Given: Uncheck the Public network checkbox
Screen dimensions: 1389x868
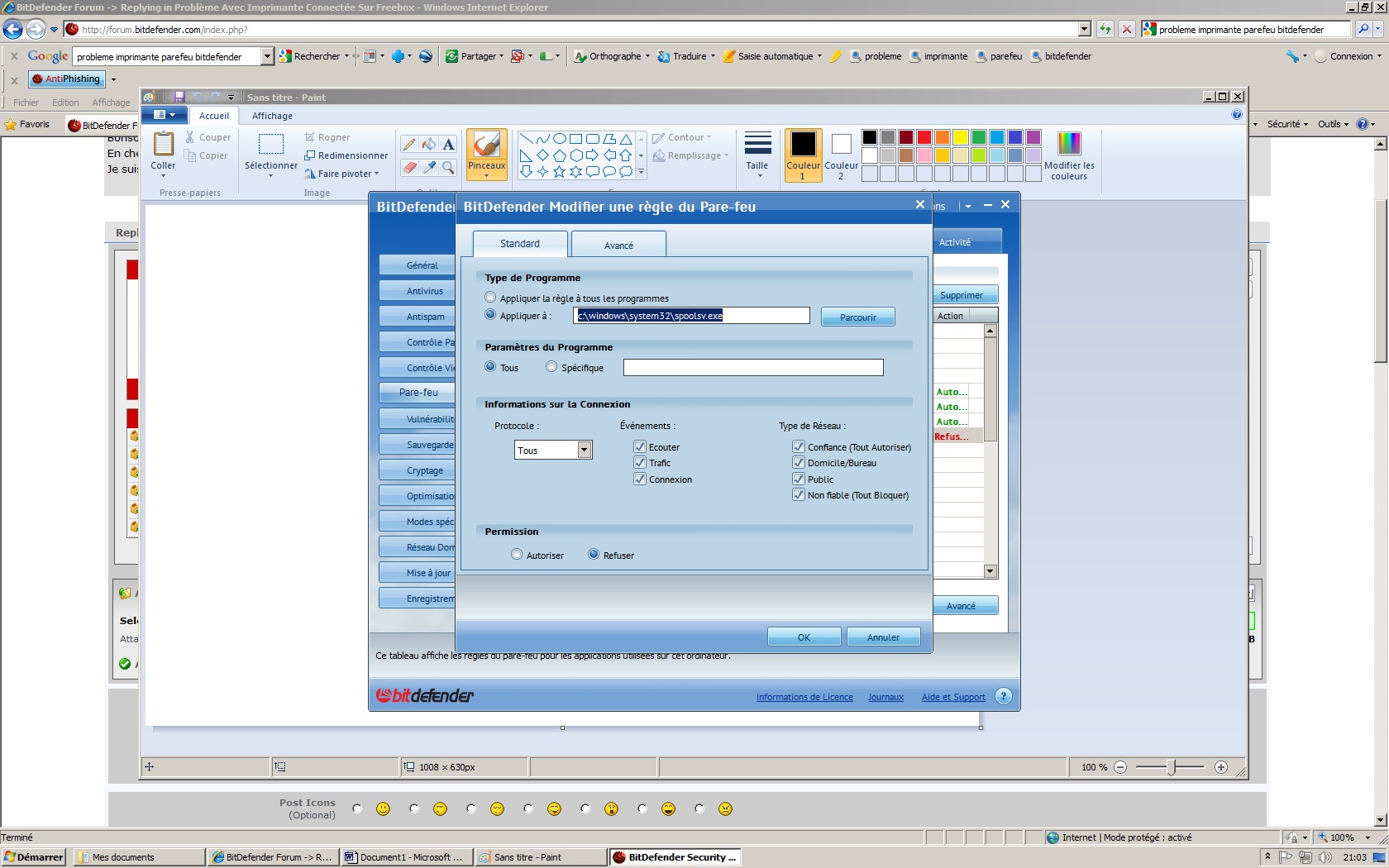Looking at the screenshot, I should (799, 479).
